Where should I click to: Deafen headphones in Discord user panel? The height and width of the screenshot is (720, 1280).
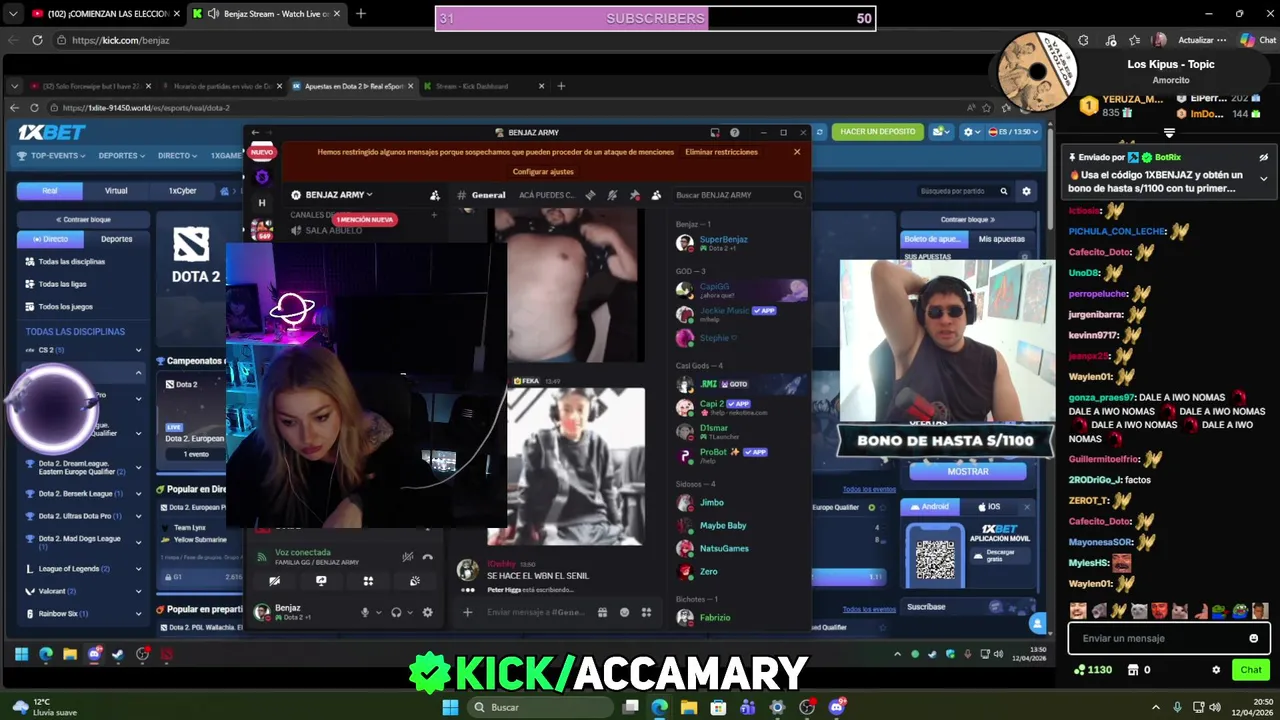click(396, 612)
